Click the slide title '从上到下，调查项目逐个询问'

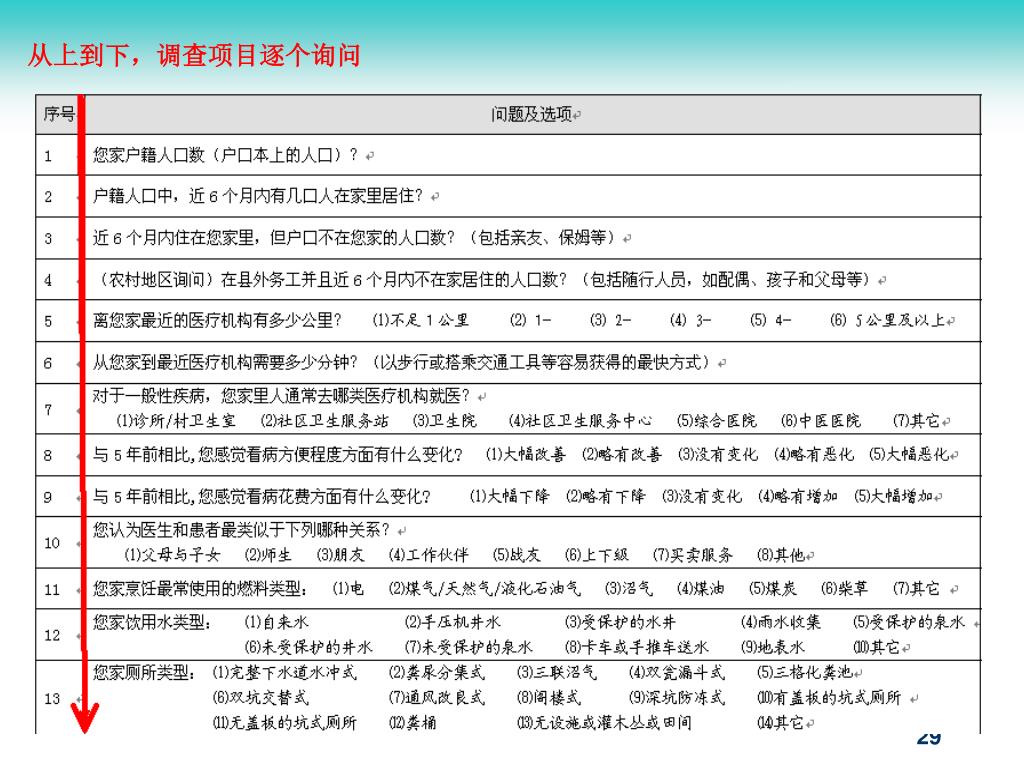pos(194,55)
